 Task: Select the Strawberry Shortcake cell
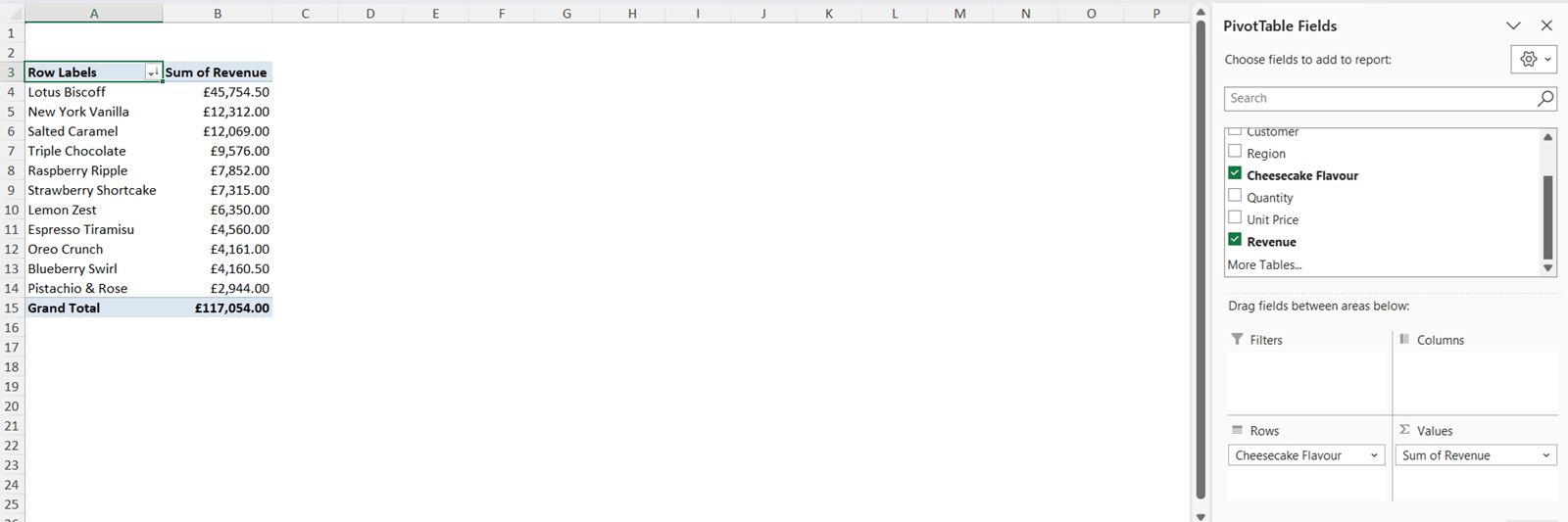(x=94, y=190)
